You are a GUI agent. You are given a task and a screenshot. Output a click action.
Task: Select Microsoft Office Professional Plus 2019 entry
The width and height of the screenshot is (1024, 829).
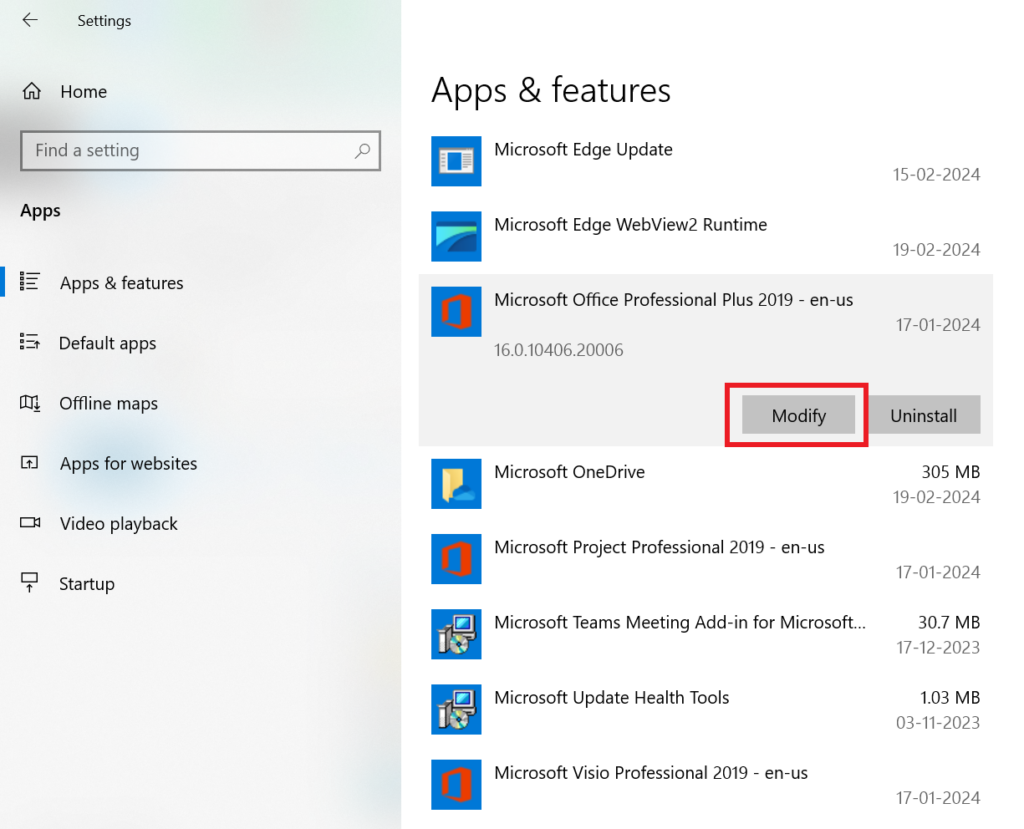(673, 300)
